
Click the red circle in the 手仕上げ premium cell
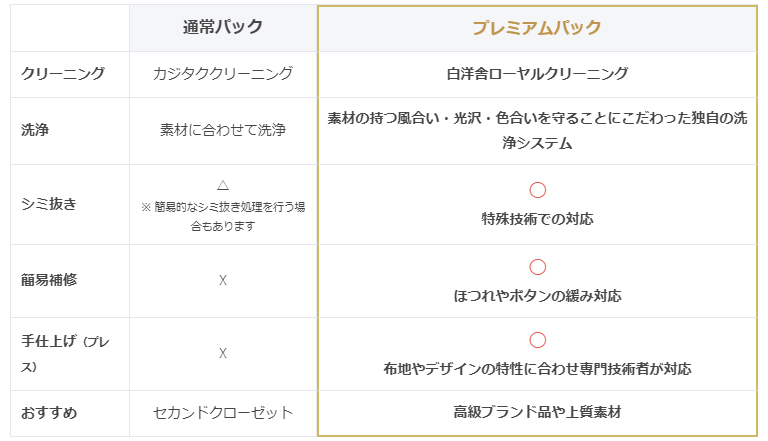point(537,340)
